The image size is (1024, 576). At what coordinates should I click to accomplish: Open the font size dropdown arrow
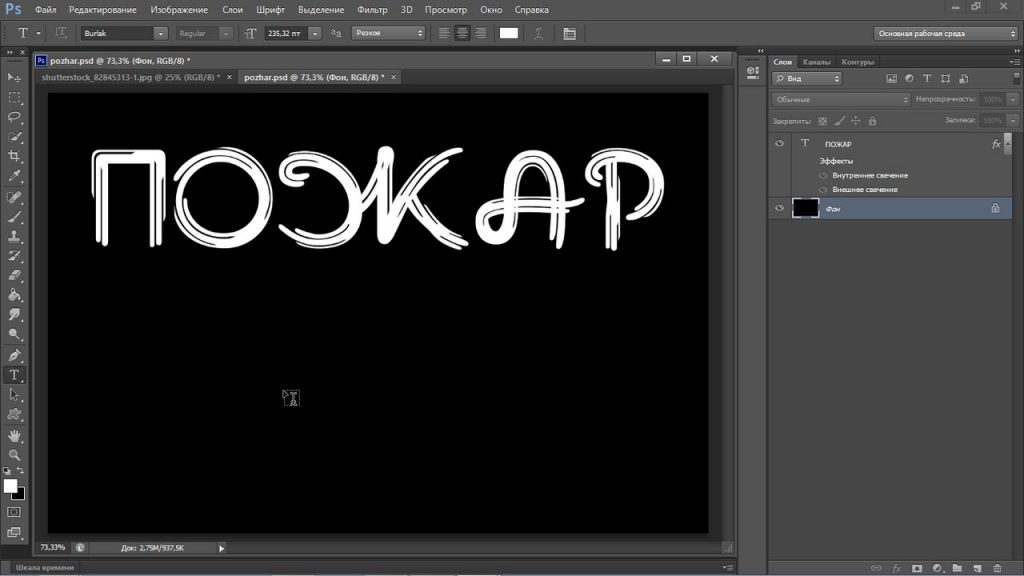point(315,33)
